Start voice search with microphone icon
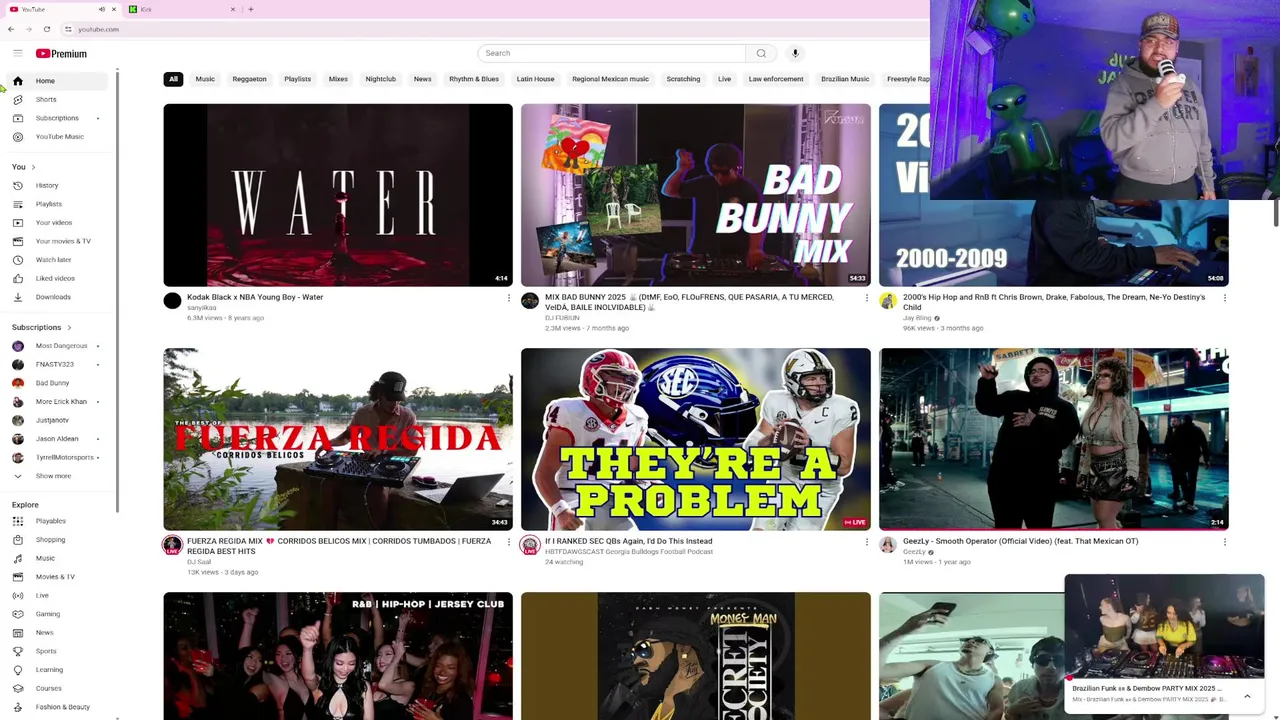The width and height of the screenshot is (1280, 720). click(795, 53)
